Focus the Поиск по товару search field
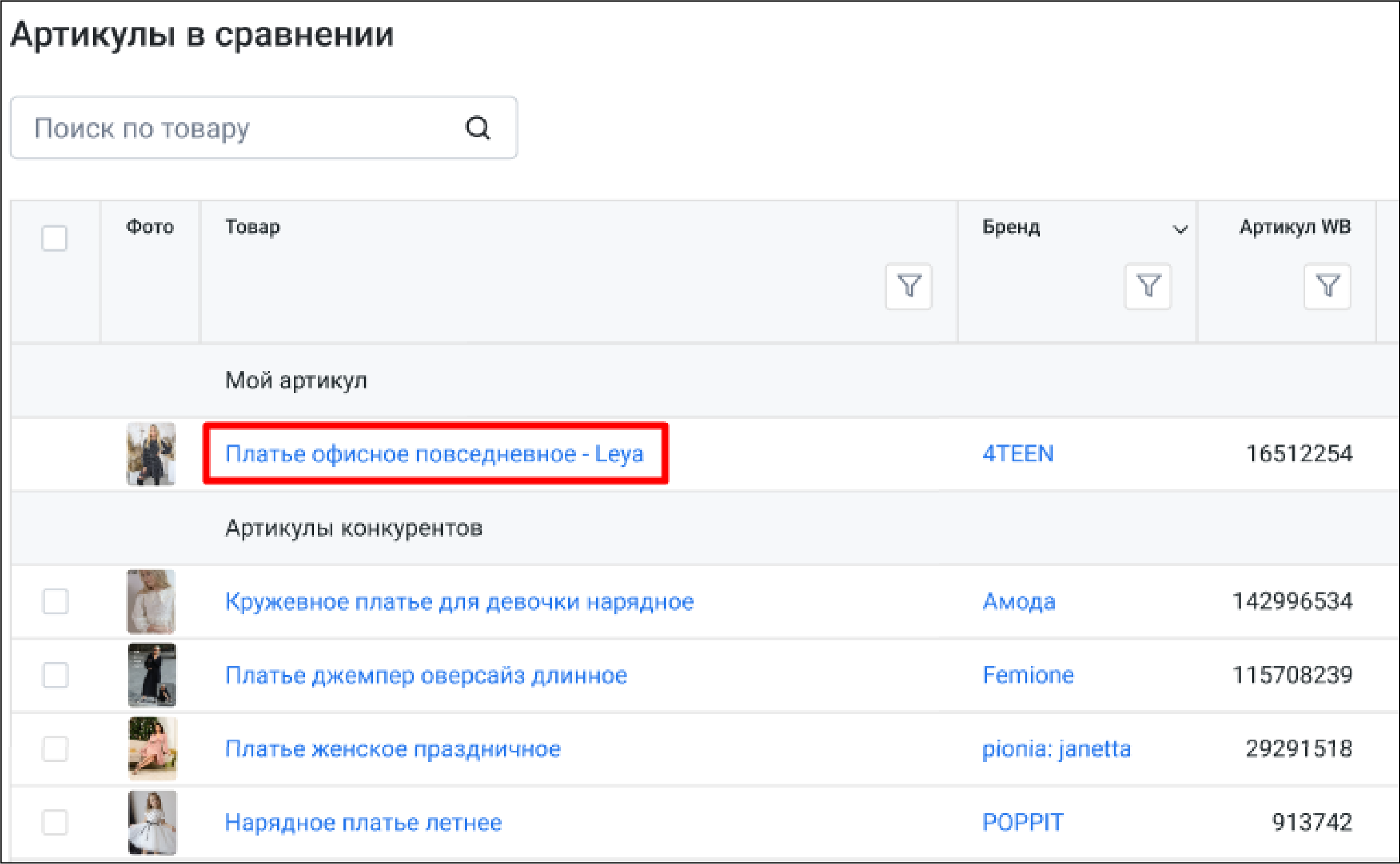 (264, 127)
